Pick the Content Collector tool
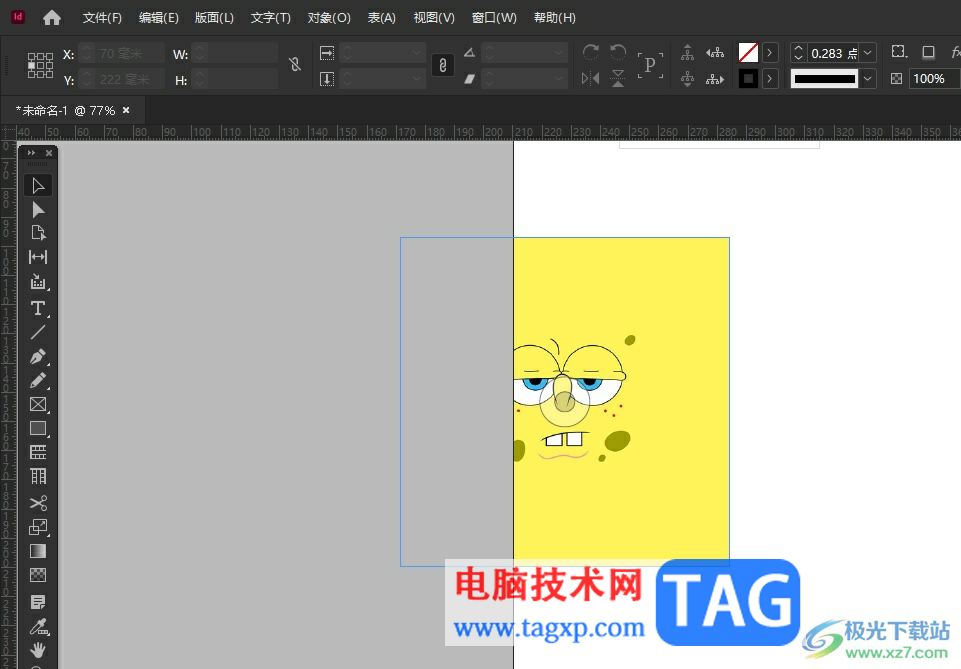Viewport: 961px width, 669px height. (38, 282)
